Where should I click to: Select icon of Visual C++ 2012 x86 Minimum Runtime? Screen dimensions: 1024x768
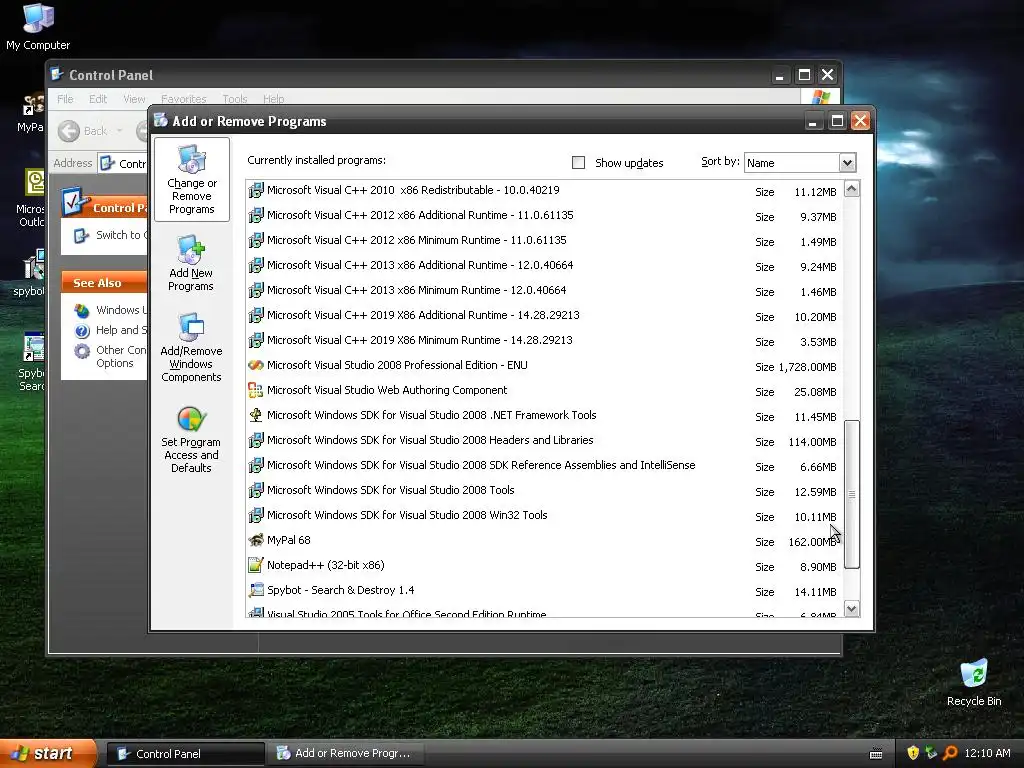tap(256, 240)
